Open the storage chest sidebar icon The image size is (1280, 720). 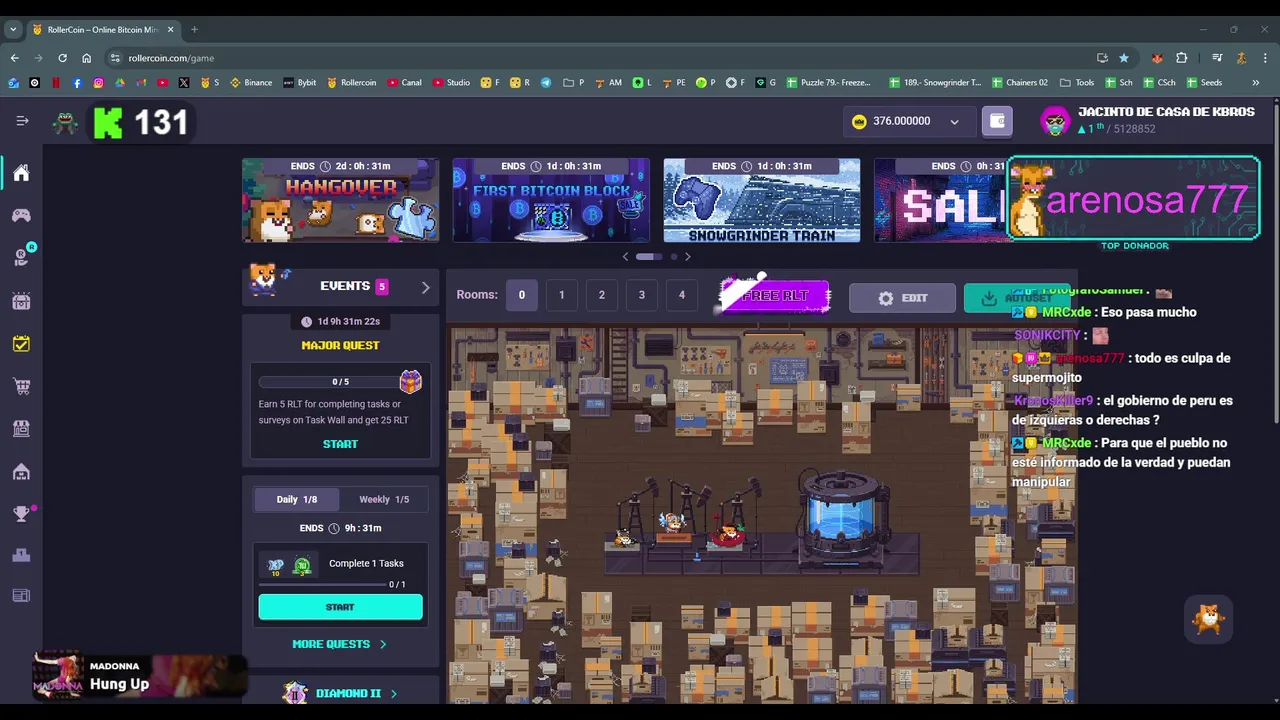[21, 301]
